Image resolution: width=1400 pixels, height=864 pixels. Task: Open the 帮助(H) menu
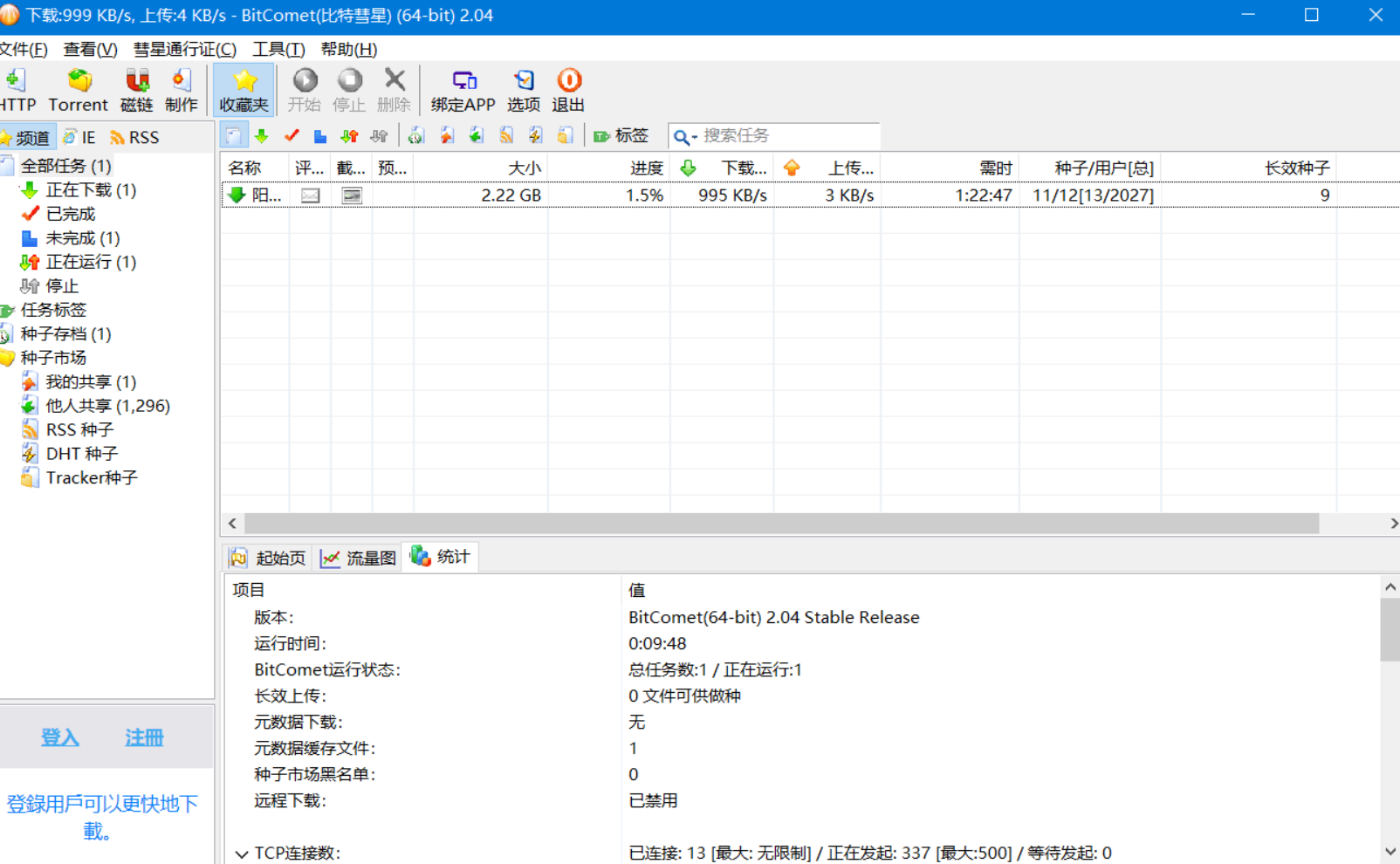348,49
